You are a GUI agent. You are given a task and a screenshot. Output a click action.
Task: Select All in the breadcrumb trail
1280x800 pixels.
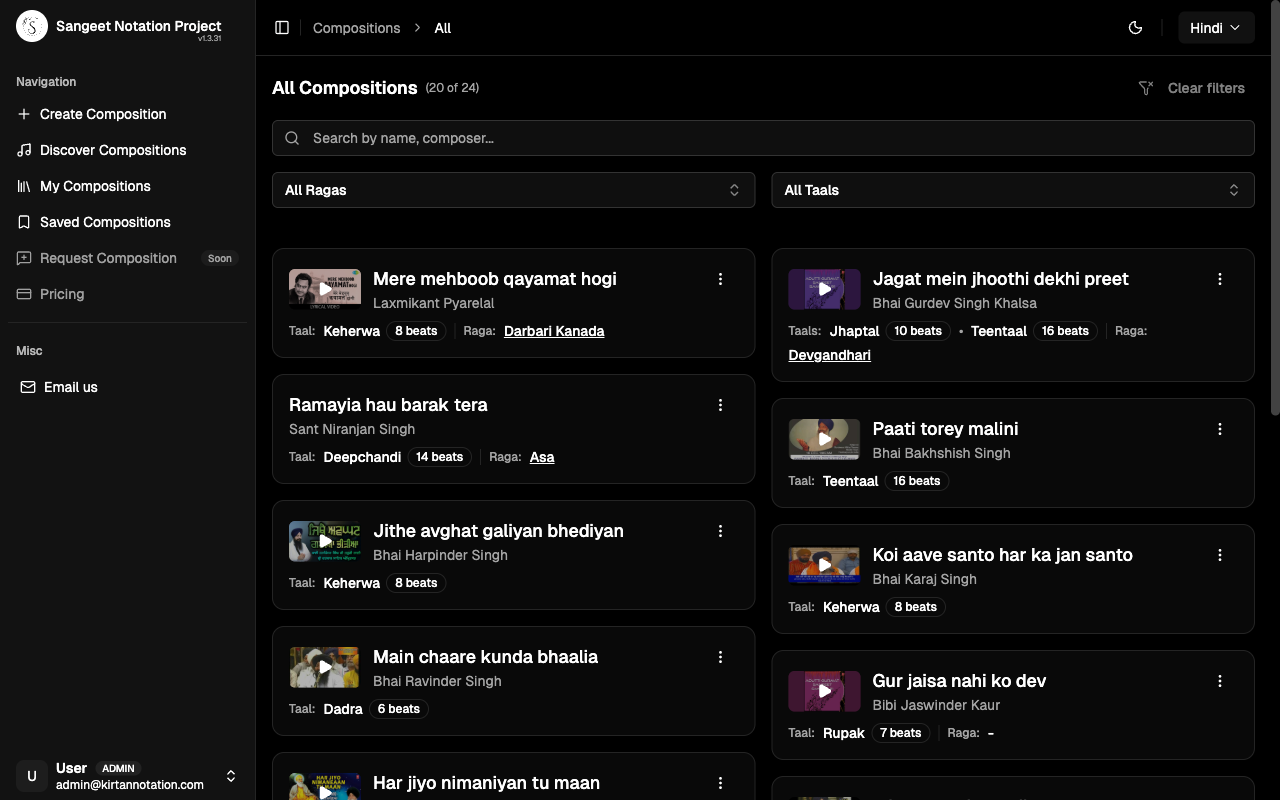click(442, 28)
